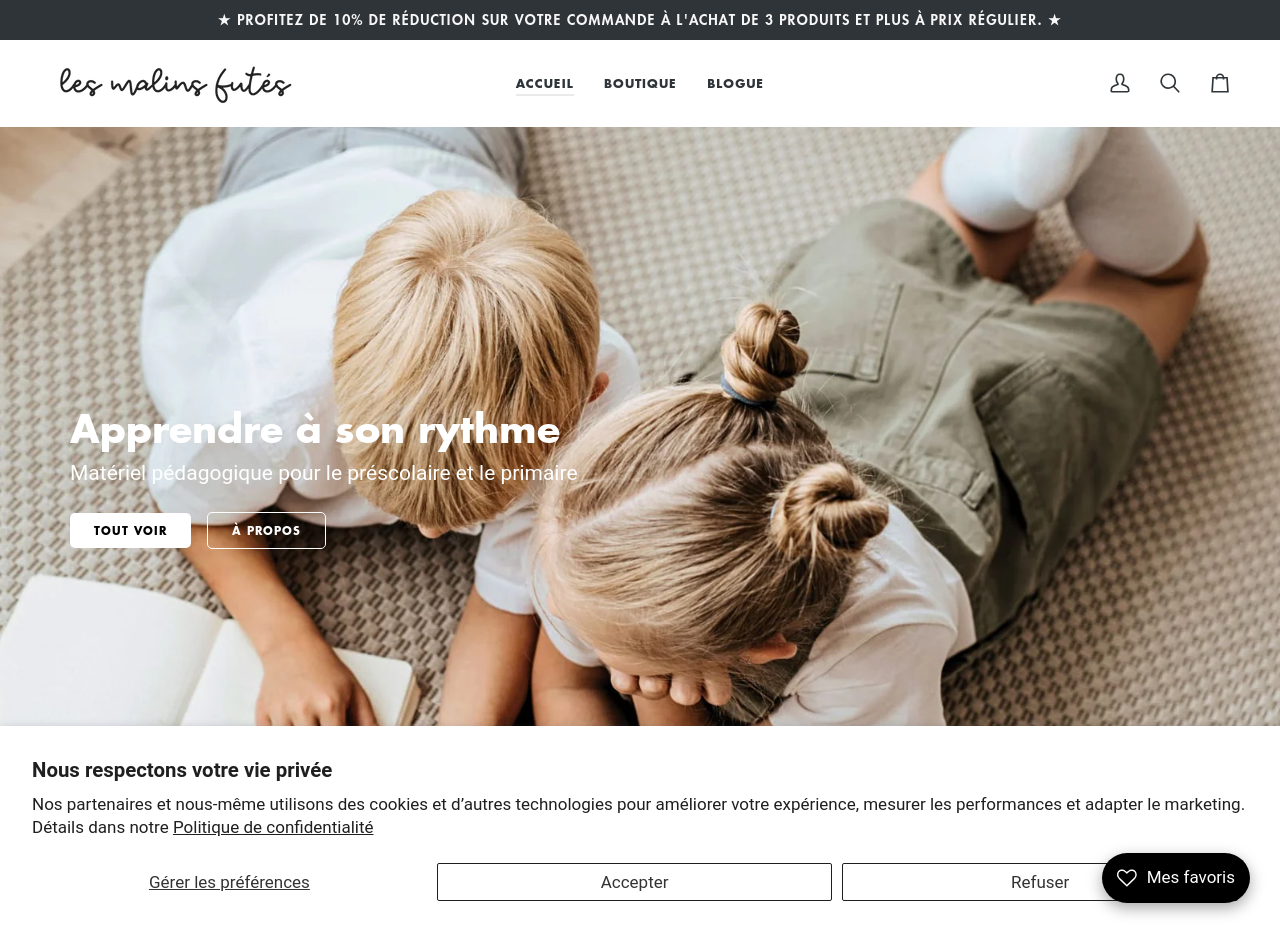Click the À propos button

coord(266,530)
